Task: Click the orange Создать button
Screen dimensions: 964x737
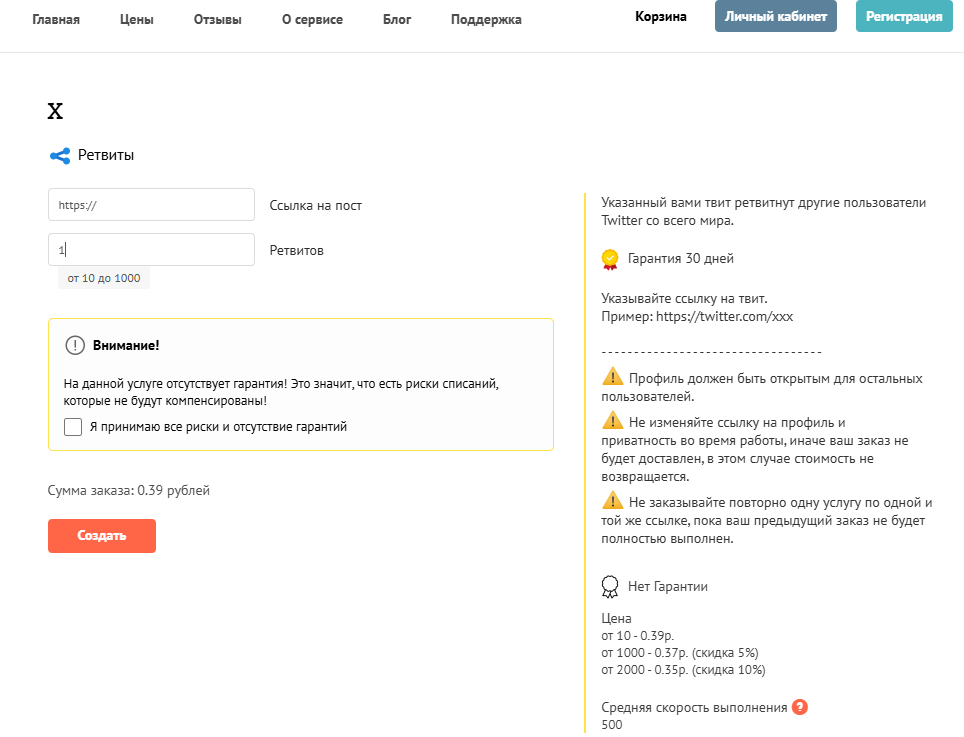Action: [102, 536]
